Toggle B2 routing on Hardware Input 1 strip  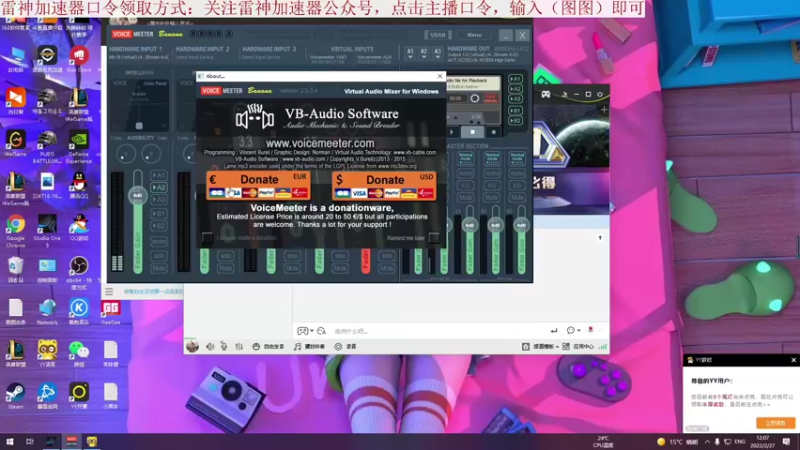click(x=159, y=226)
